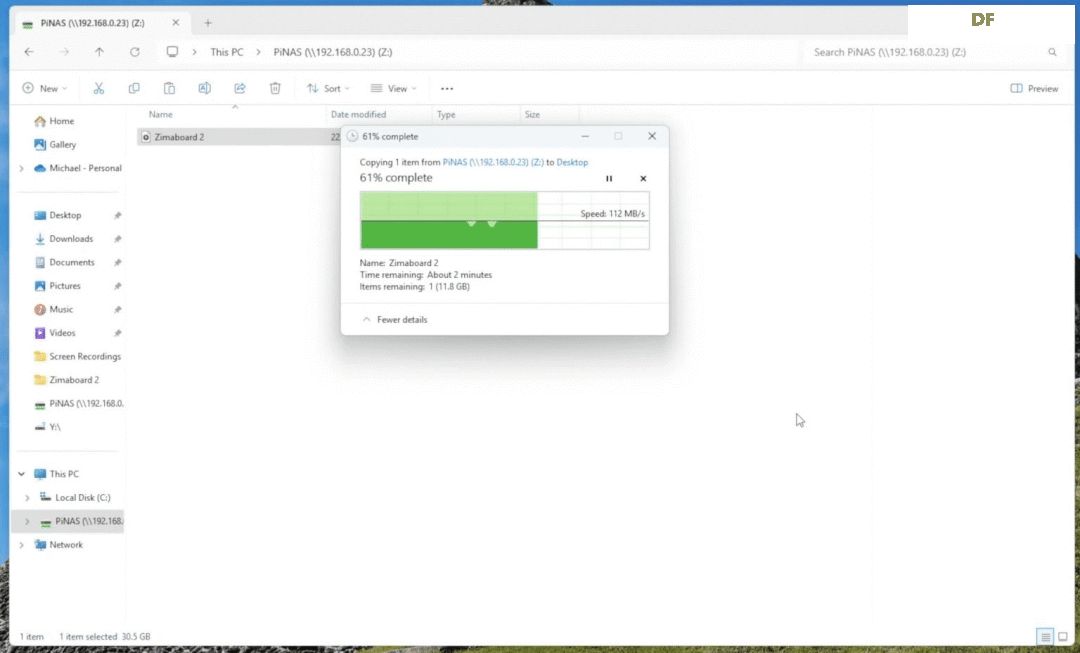The height and width of the screenshot is (653, 1080).
Task: Click the Delete trash icon
Action: (x=275, y=88)
